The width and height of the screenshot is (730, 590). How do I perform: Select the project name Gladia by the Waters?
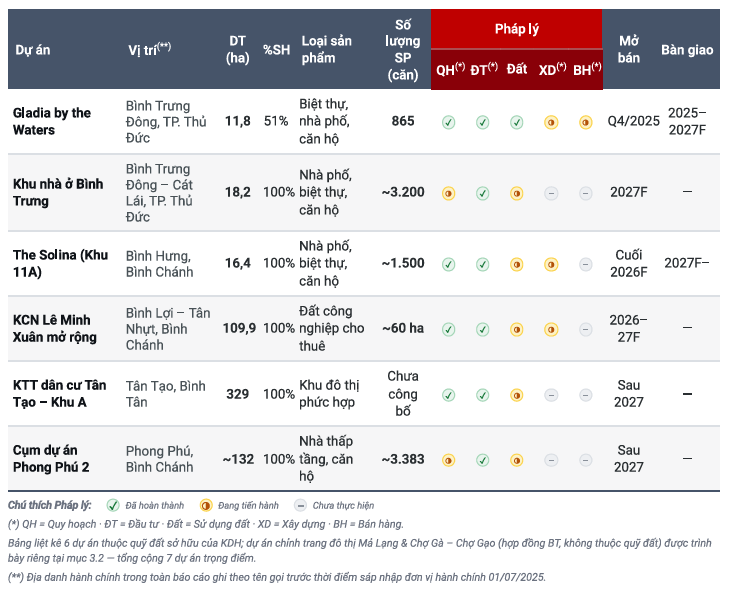[52, 121]
